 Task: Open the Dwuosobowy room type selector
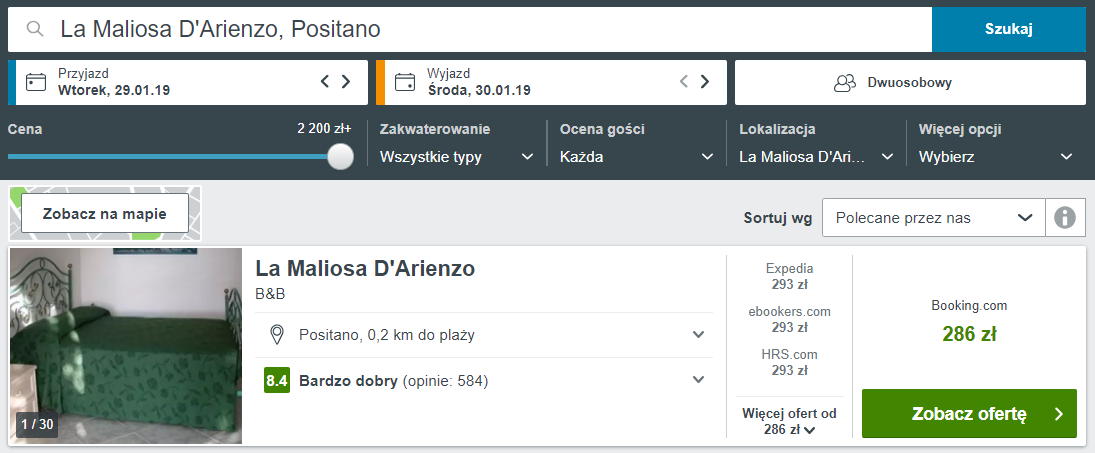(909, 82)
